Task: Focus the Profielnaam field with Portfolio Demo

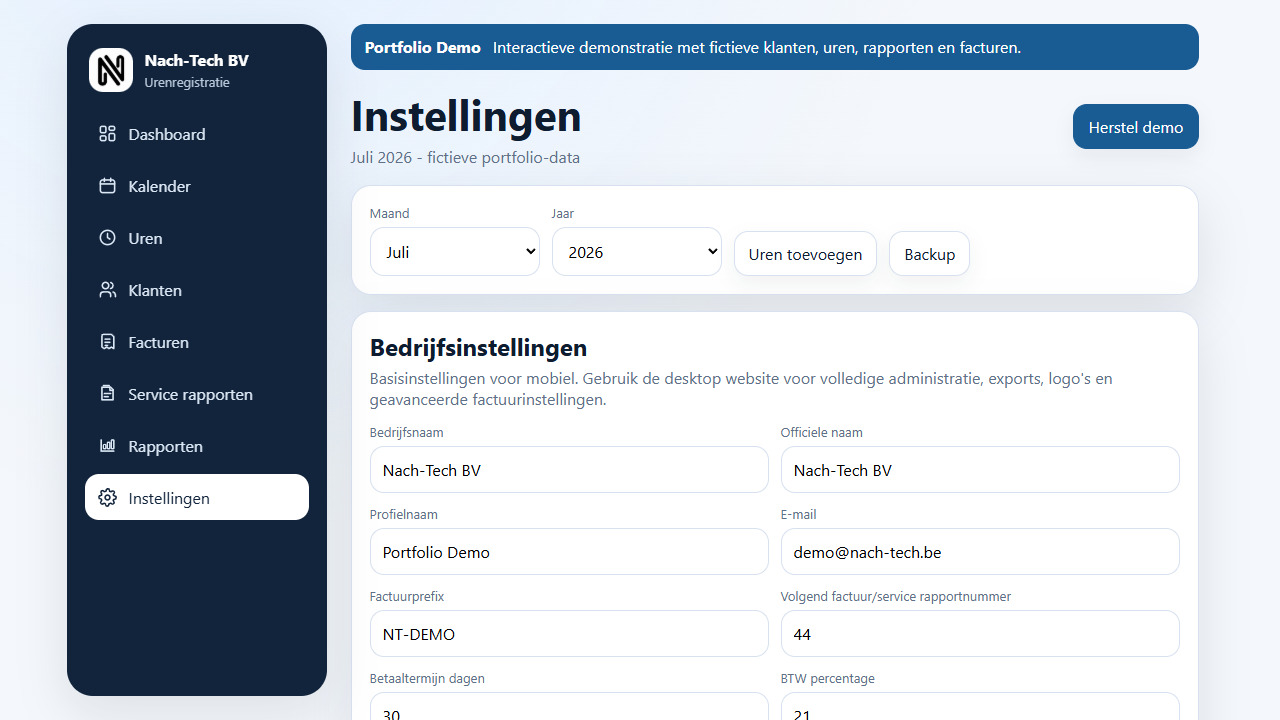Action: coord(569,552)
